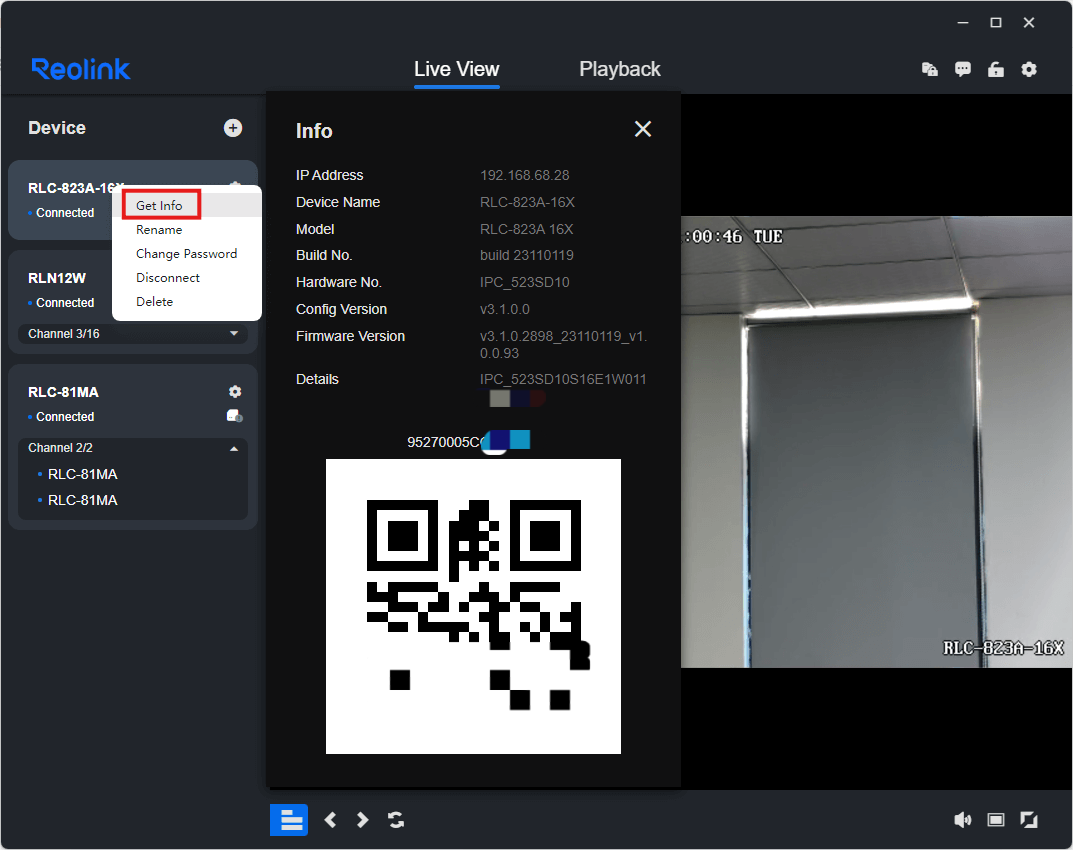
Task: Change the screen layout icon
Action: pos(996,820)
